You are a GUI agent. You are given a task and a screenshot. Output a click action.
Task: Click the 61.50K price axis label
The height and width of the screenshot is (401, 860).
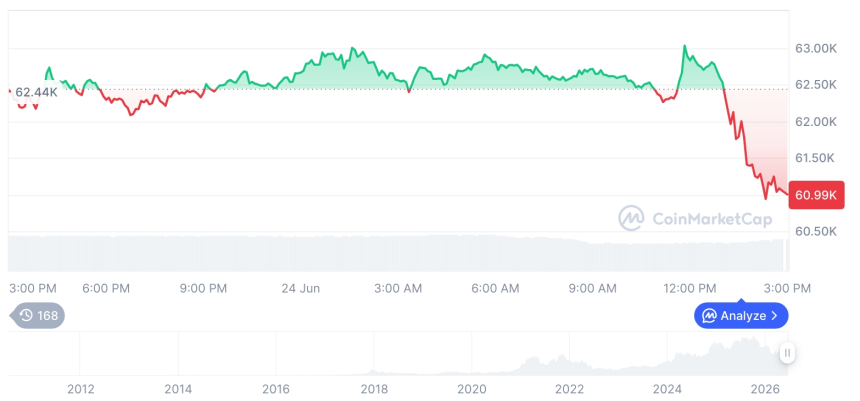(816, 158)
